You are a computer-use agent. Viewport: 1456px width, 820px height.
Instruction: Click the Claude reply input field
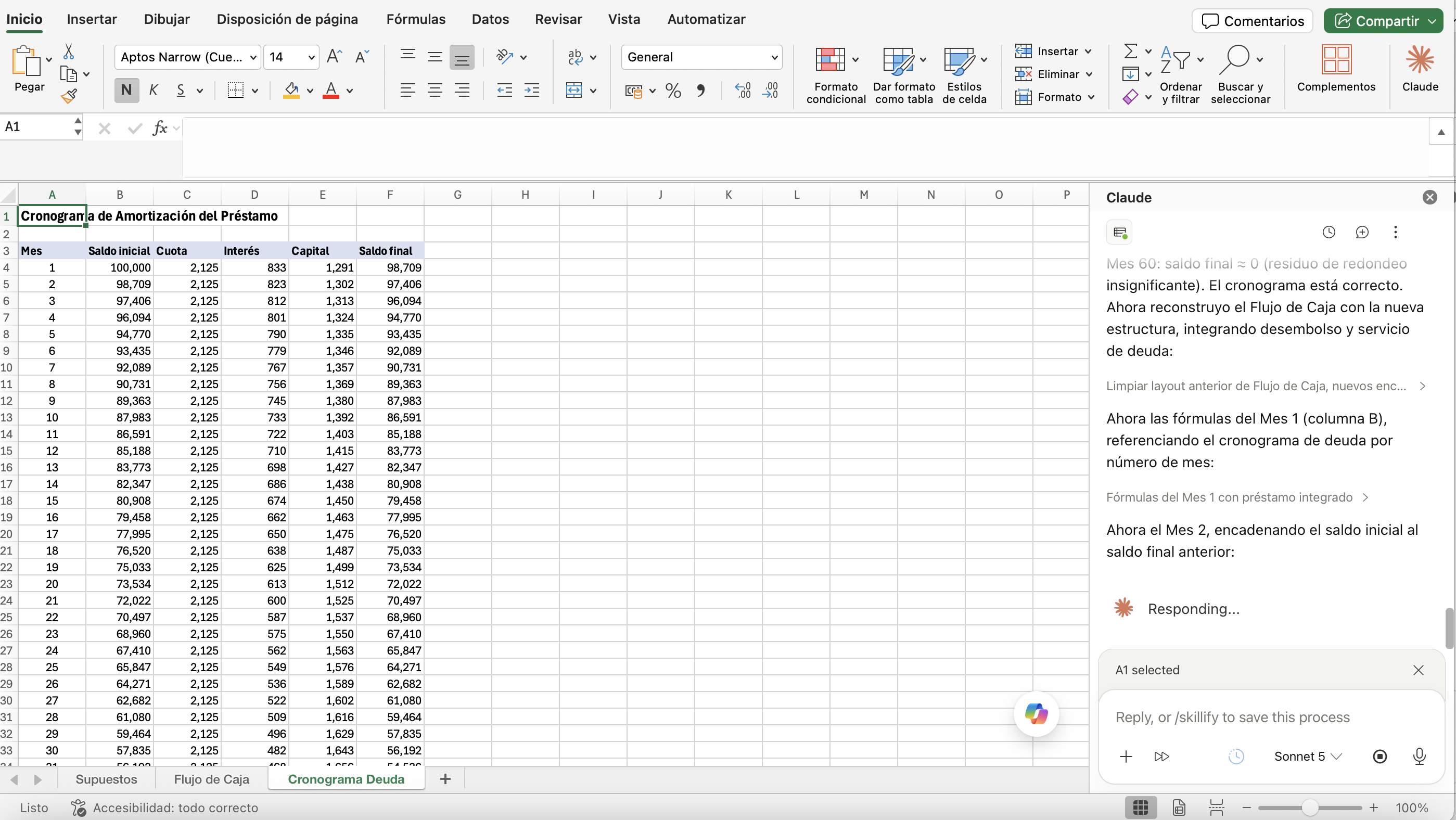pyautogui.click(x=1271, y=717)
